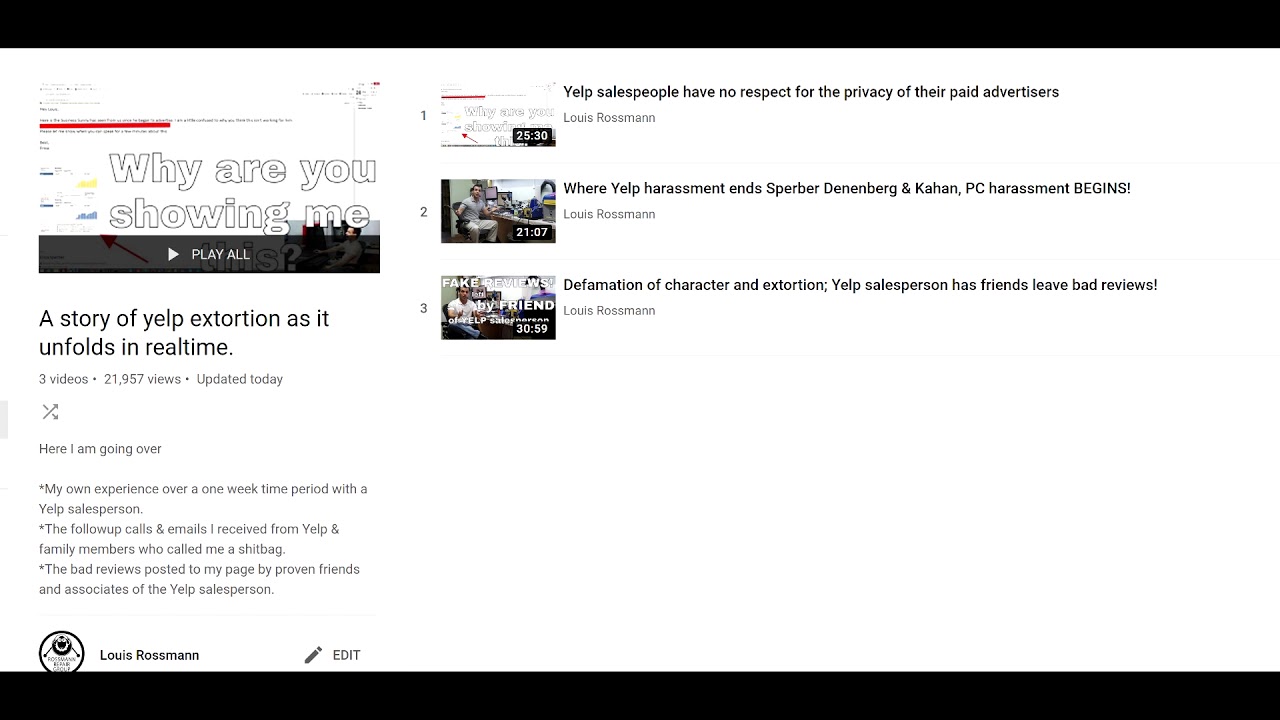This screenshot has height=720, width=1280.
Task: Click description line 'Here I am going over'
Action: click(x=100, y=449)
